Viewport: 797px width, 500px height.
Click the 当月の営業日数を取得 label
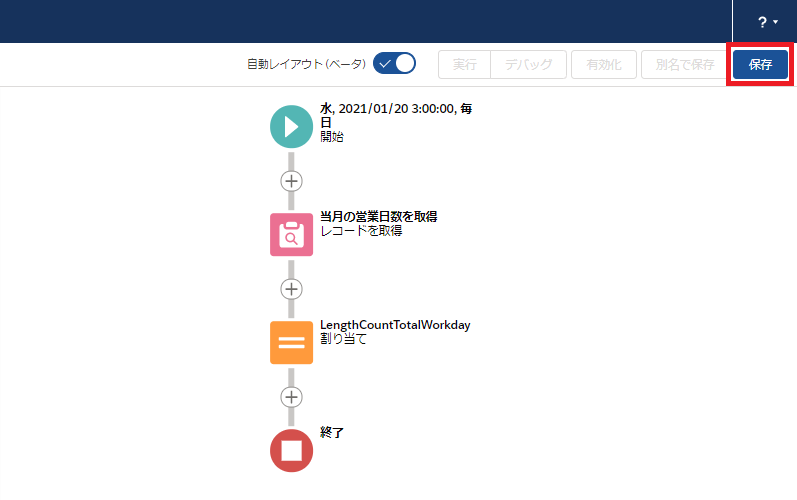379,217
